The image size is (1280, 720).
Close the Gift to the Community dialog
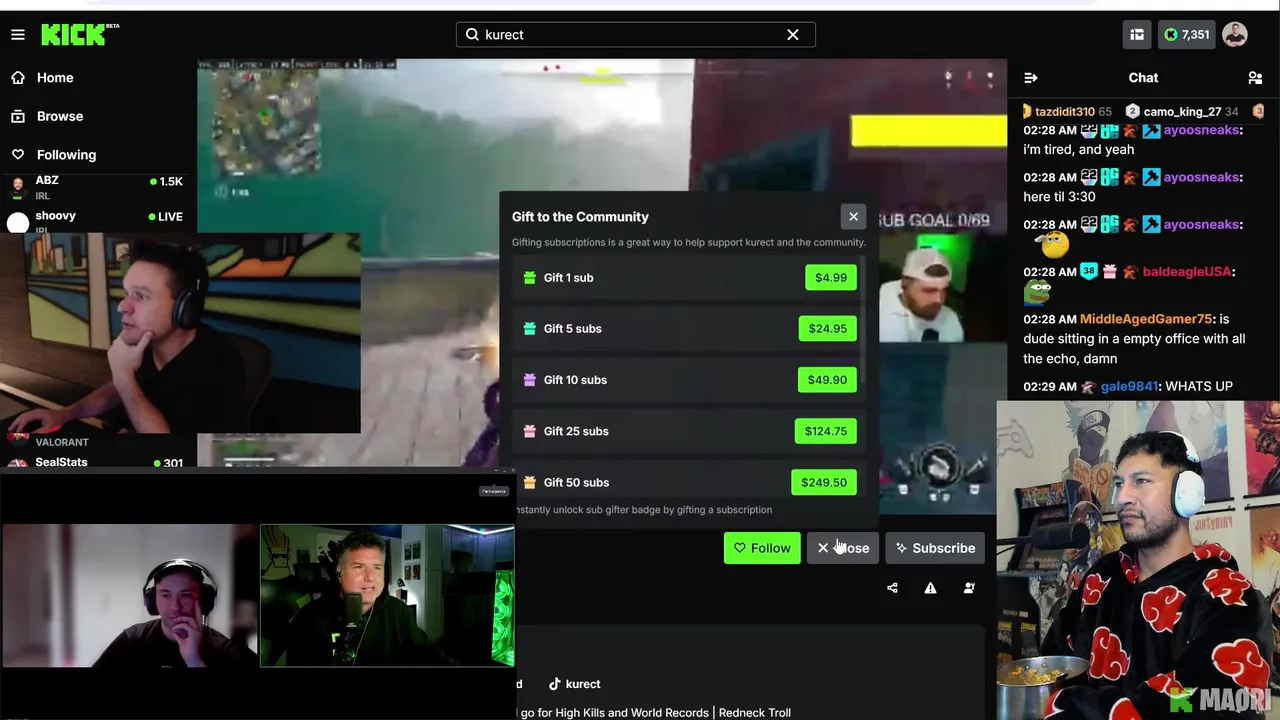tap(853, 216)
